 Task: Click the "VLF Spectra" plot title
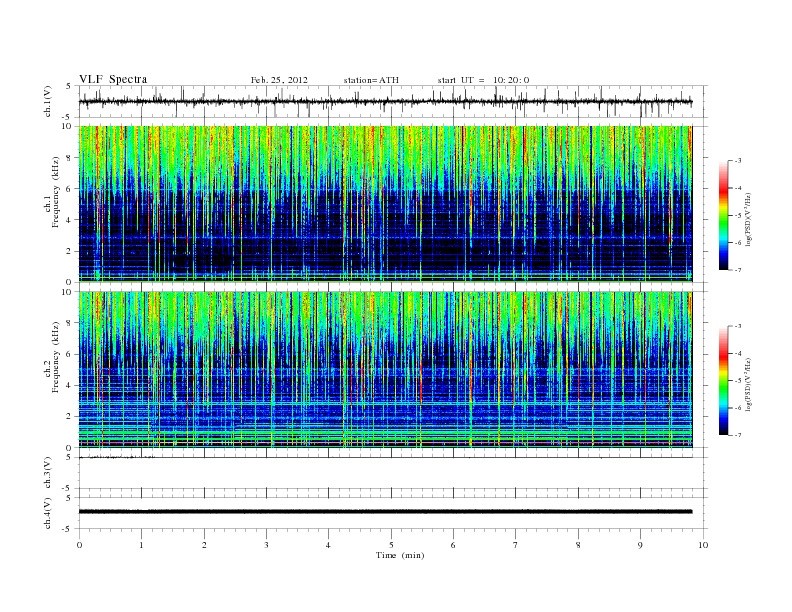click(113, 79)
